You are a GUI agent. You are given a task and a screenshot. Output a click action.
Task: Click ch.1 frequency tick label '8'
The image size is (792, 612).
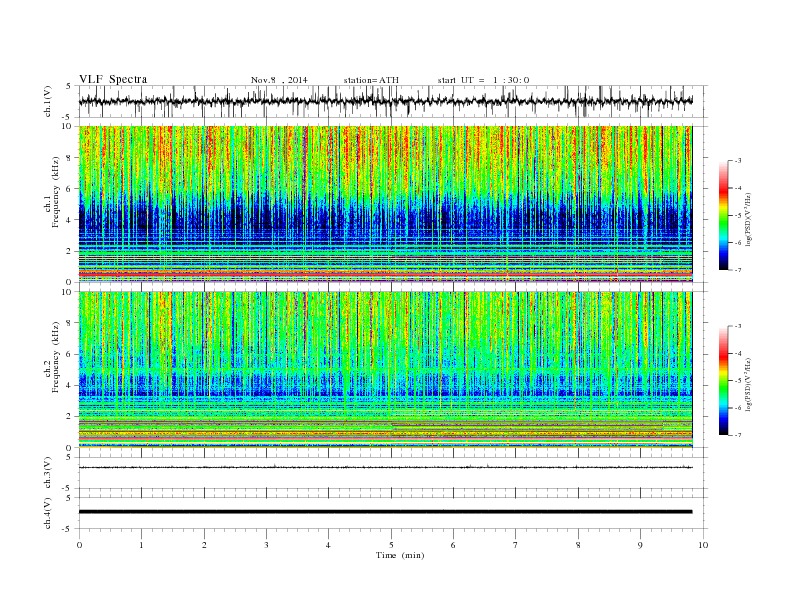point(70,158)
